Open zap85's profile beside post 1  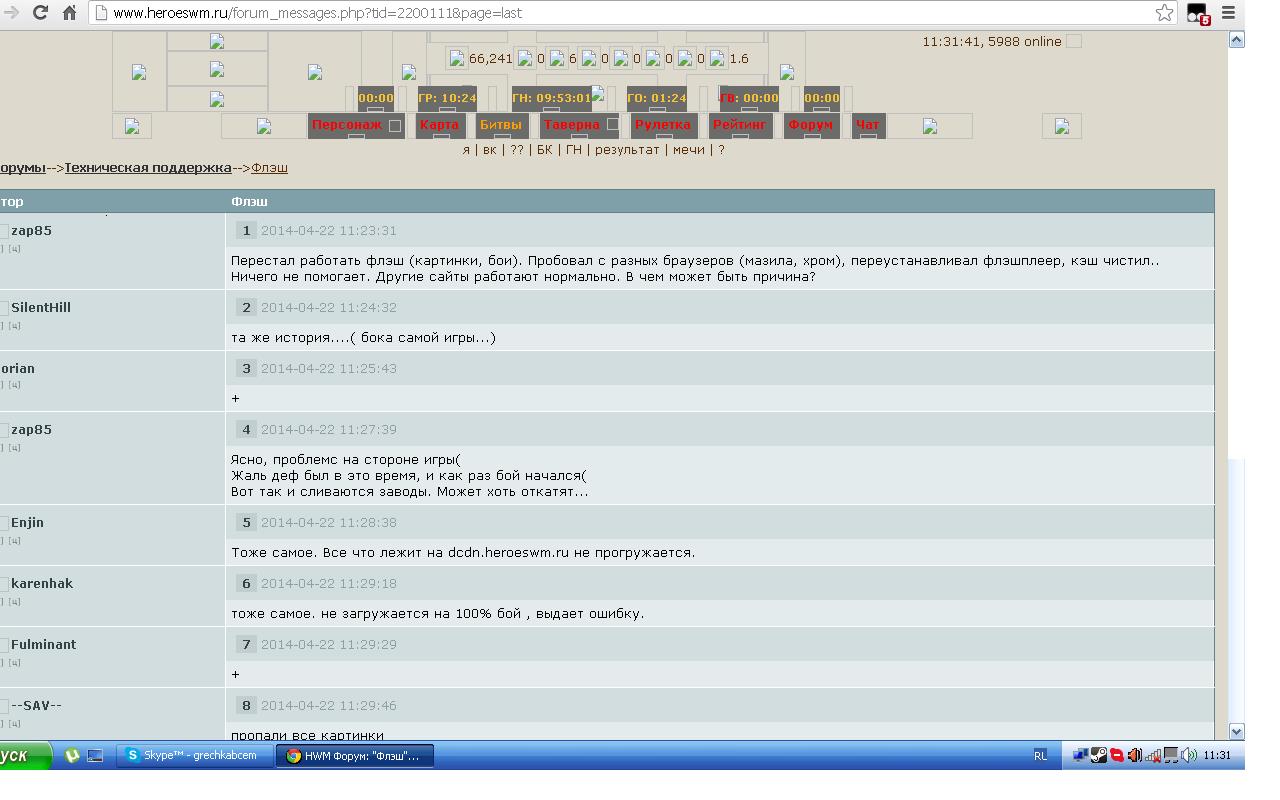[x=31, y=231]
